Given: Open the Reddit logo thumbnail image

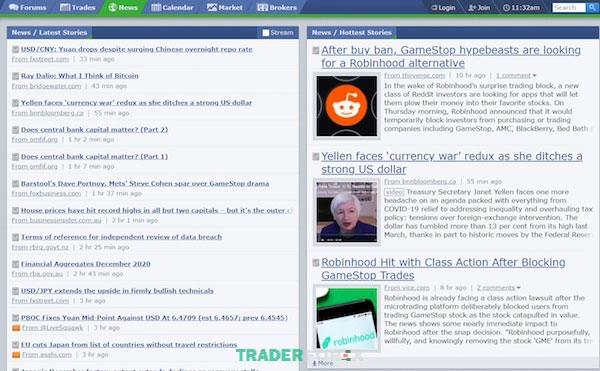Looking at the screenshot, I should pyautogui.click(x=347, y=106).
